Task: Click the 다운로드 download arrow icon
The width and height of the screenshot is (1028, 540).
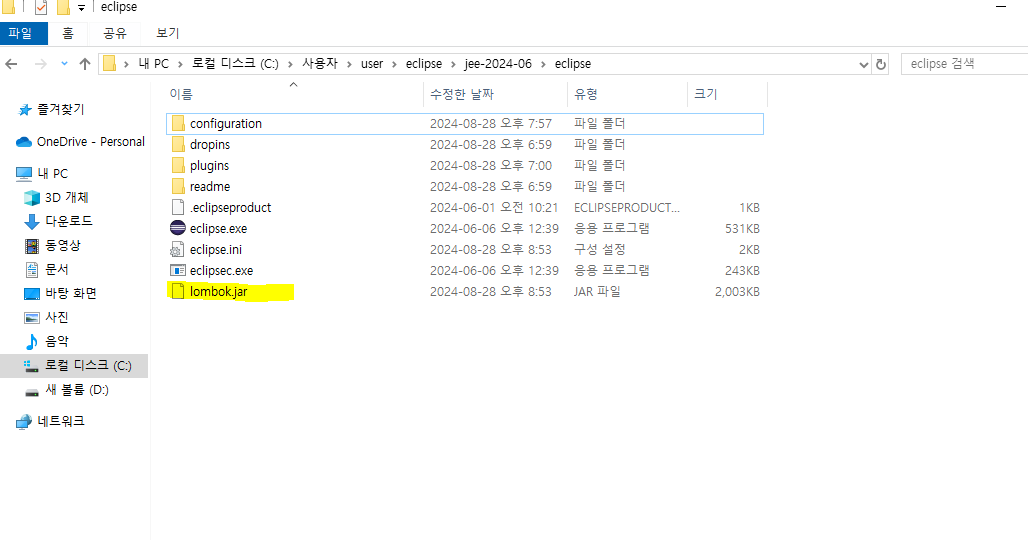Action: [x=31, y=222]
